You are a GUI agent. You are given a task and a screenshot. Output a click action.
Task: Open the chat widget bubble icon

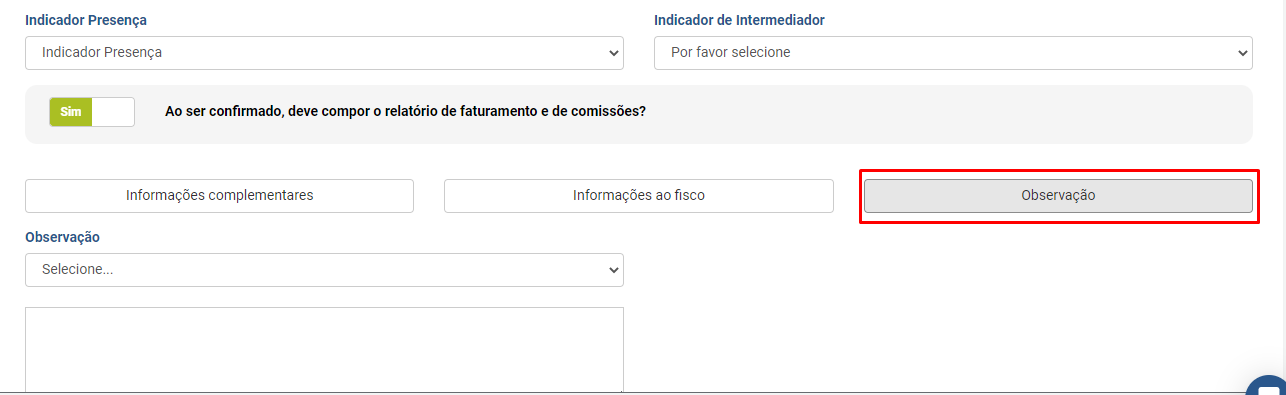click(1268, 387)
